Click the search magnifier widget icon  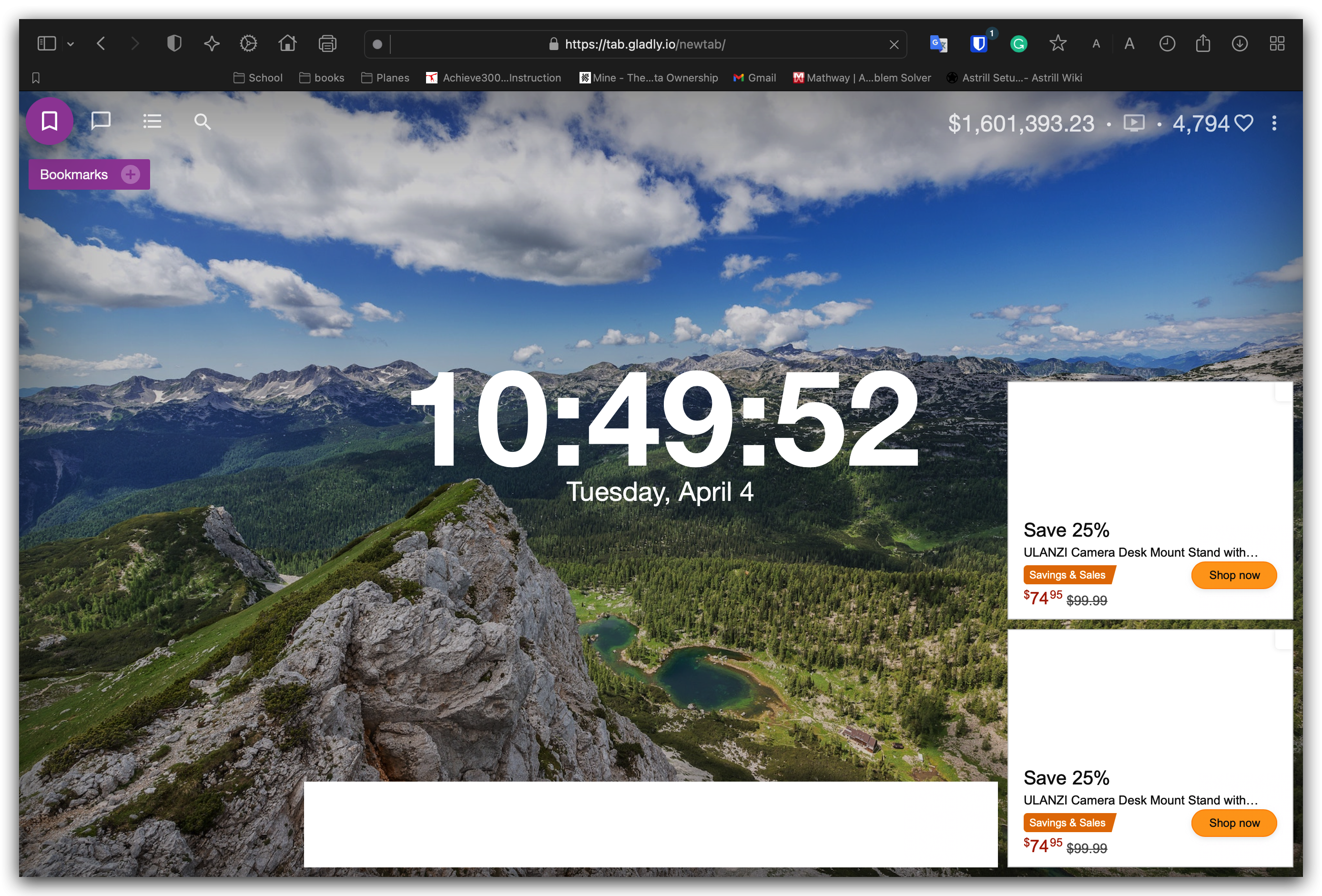(202, 122)
